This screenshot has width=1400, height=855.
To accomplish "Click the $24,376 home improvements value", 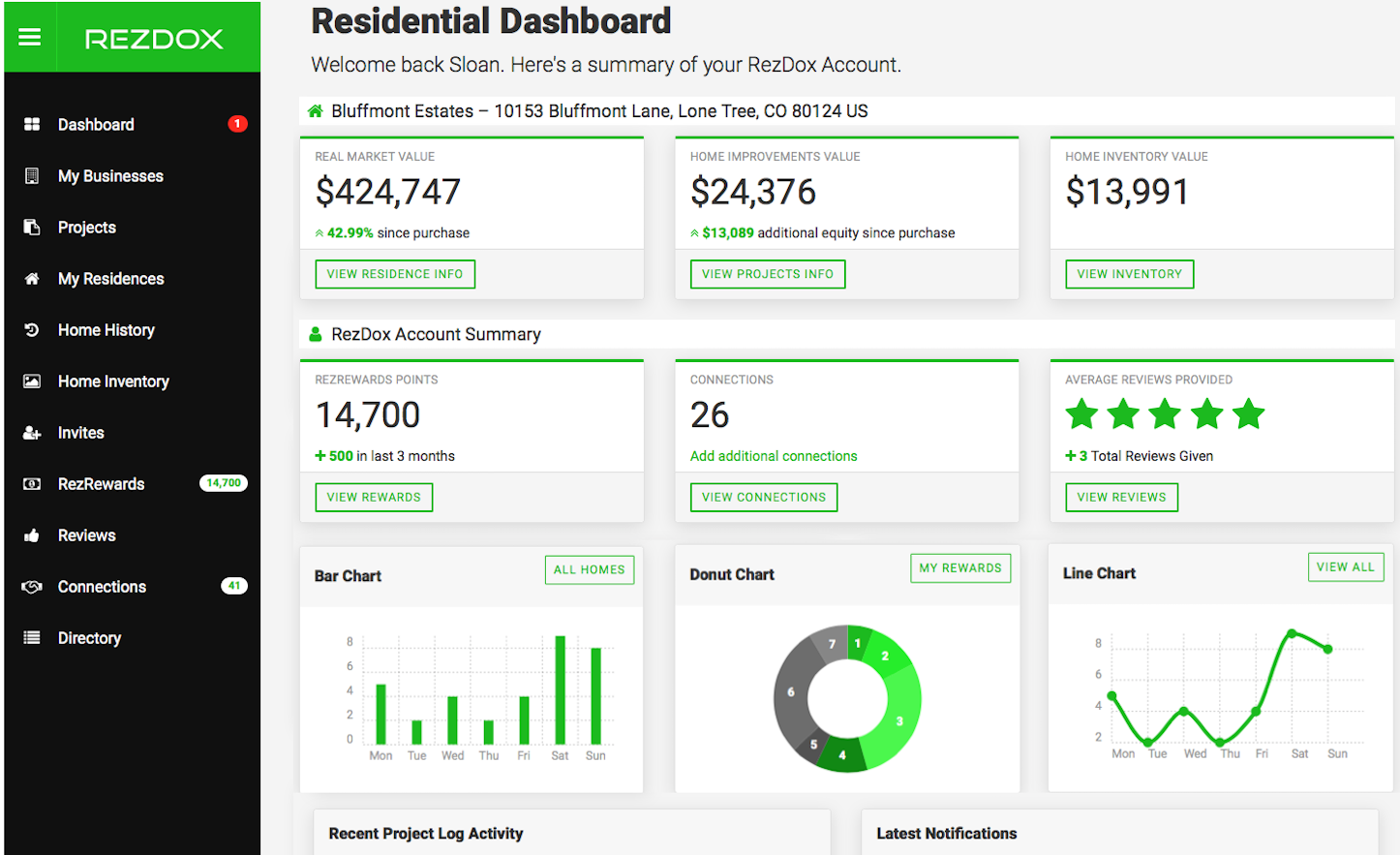I will (x=753, y=192).
